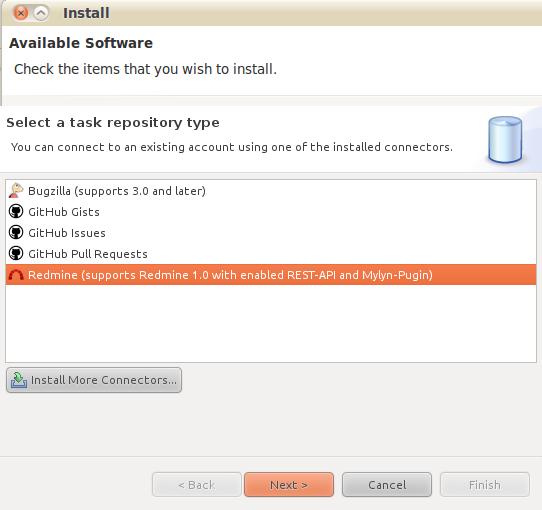542x510 pixels.
Task: Select the highlighted Redmine connector text
Action: click(230, 275)
